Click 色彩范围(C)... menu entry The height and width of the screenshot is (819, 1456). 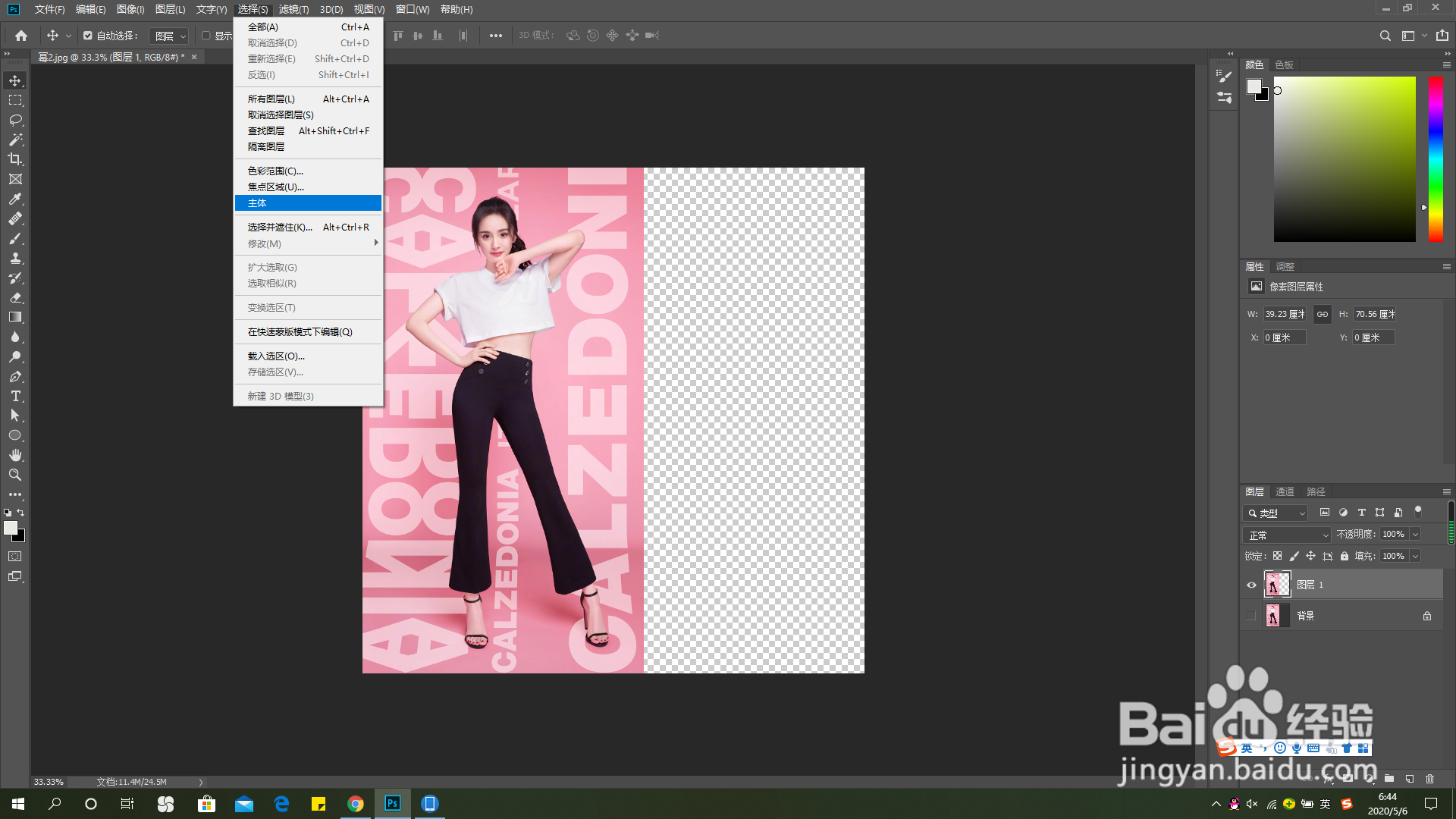pyautogui.click(x=275, y=171)
